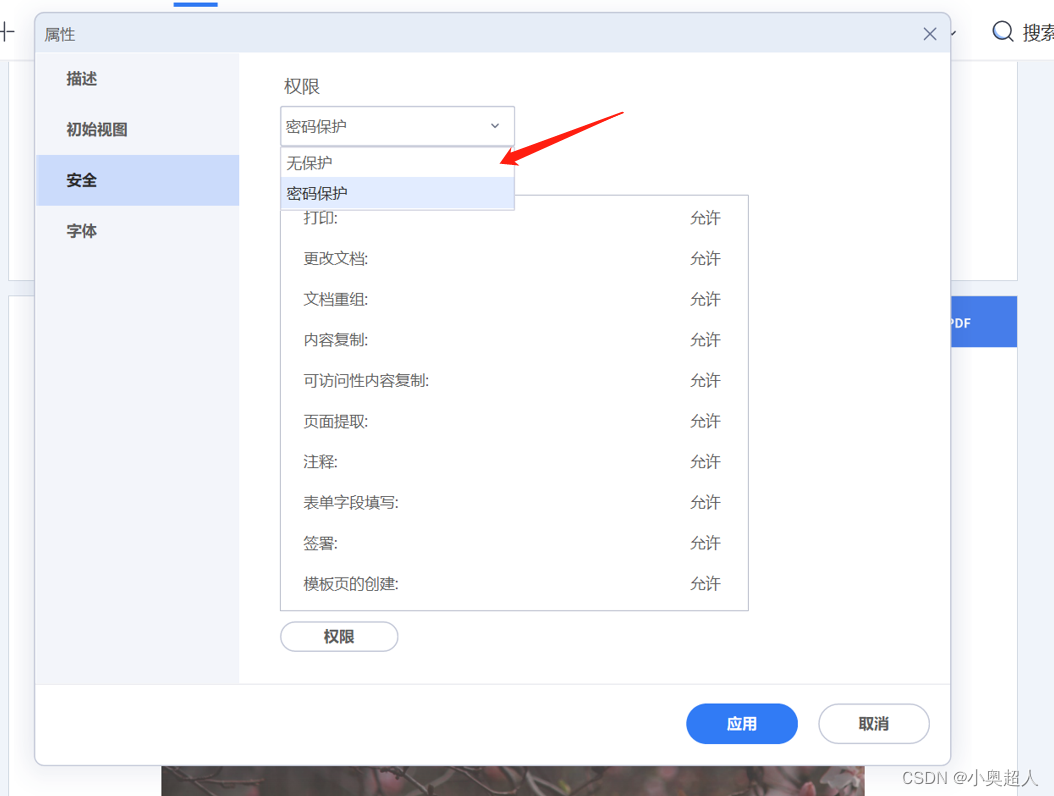The image size is (1054, 796).
Task: Click the 签署 permission row
Action: pyautogui.click(x=514, y=543)
